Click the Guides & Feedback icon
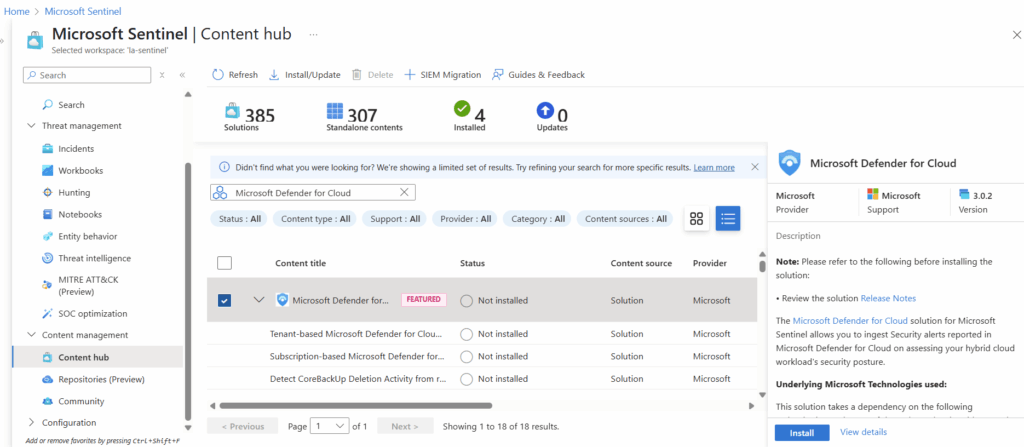Screen dimensions: 1024x447 point(498,74)
